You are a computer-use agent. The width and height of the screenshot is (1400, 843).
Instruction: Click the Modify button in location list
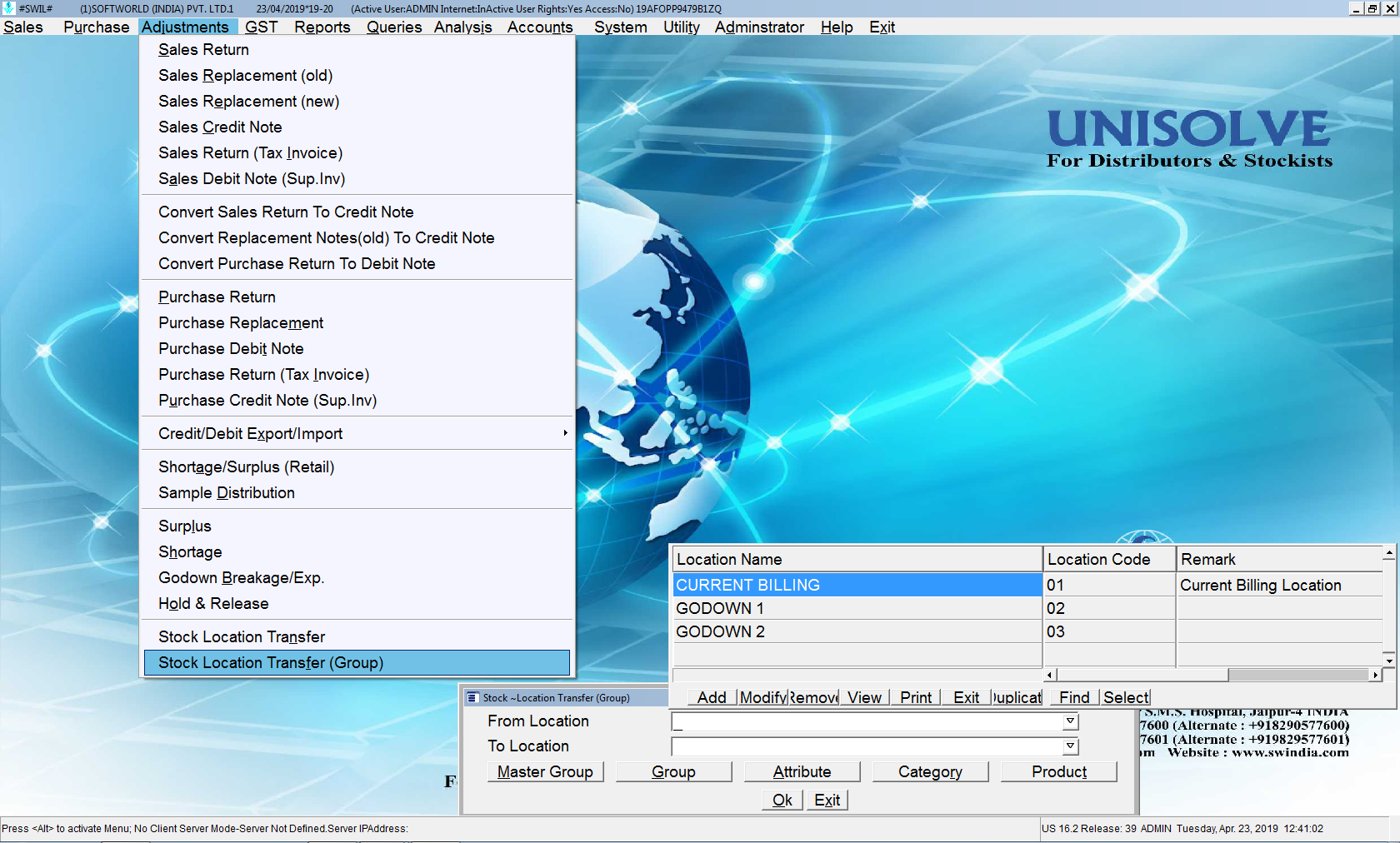pyautogui.click(x=762, y=698)
